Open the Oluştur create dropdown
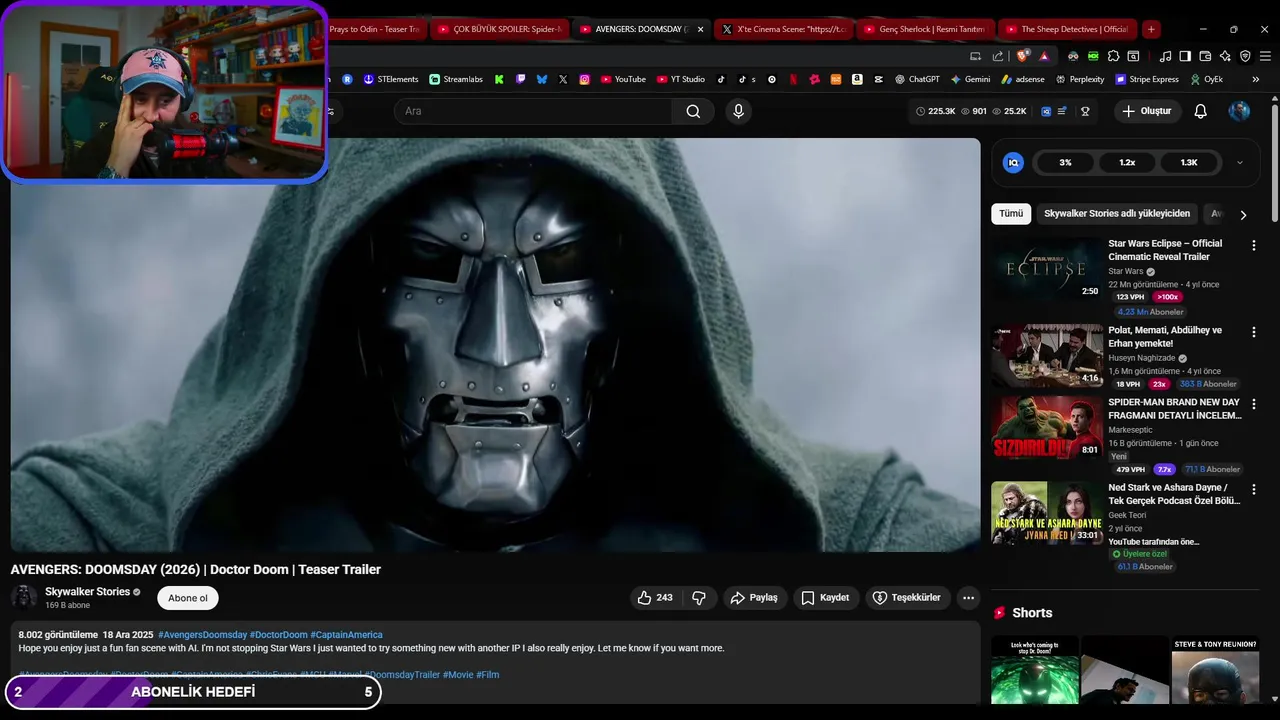The width and height of the screenshot is (1280, 720). click(x=1147, y=111)
